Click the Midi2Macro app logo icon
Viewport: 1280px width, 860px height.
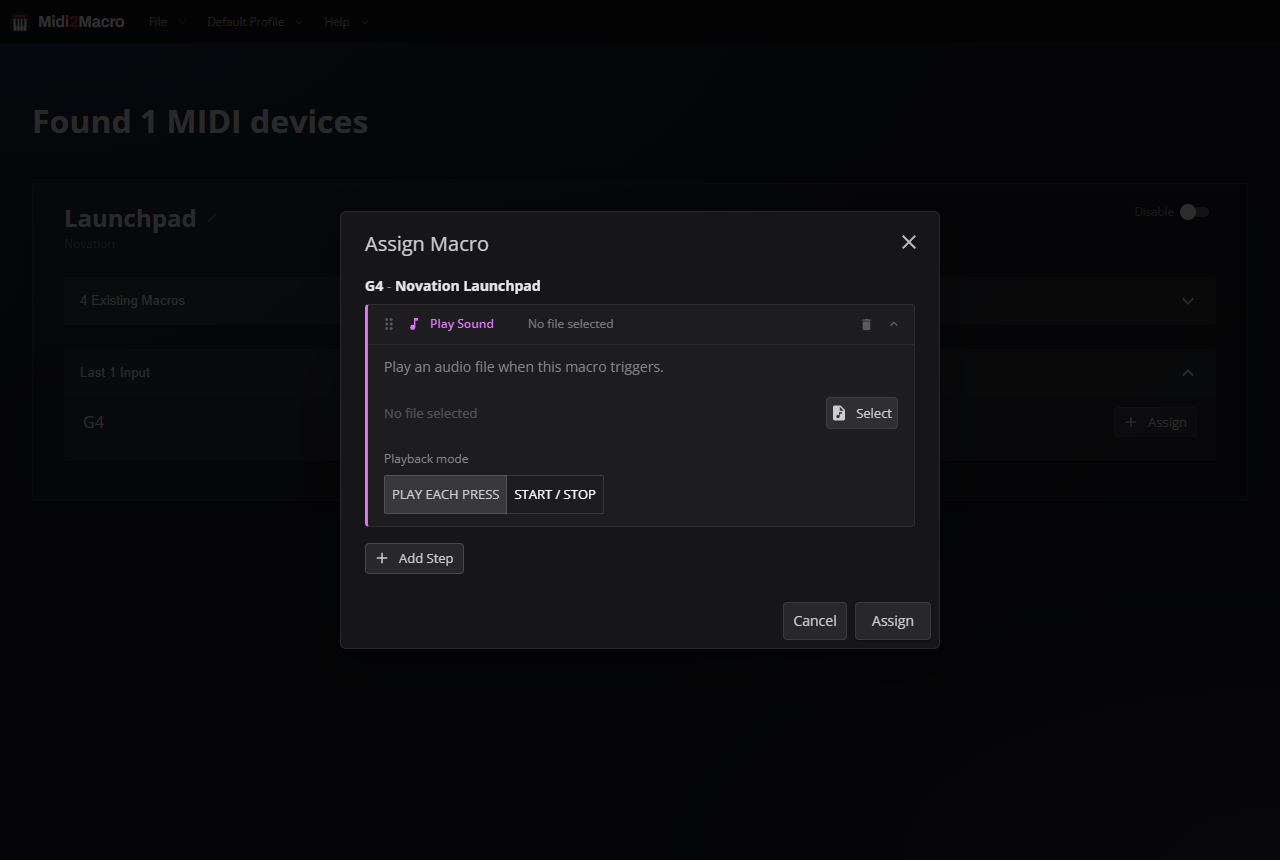(x=20, y=22)
